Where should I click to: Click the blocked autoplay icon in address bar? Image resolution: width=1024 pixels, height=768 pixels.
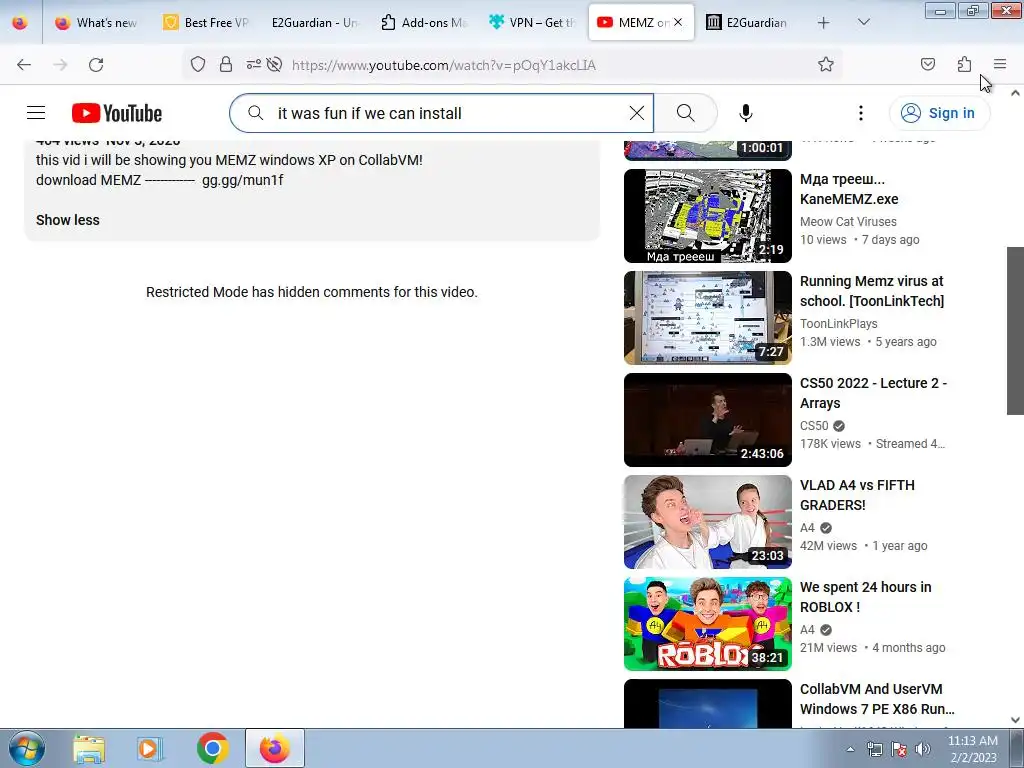click(x=274, y=64)
